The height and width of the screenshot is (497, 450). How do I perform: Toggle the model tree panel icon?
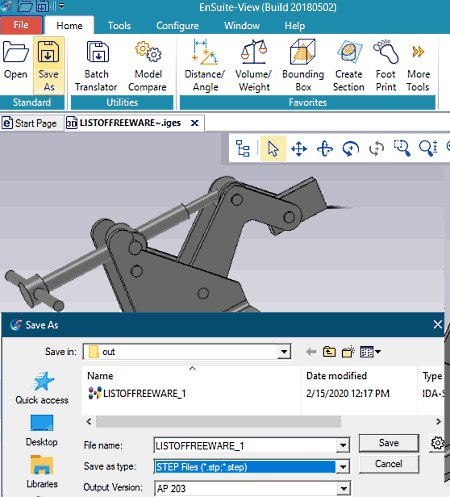pos(243,148)
